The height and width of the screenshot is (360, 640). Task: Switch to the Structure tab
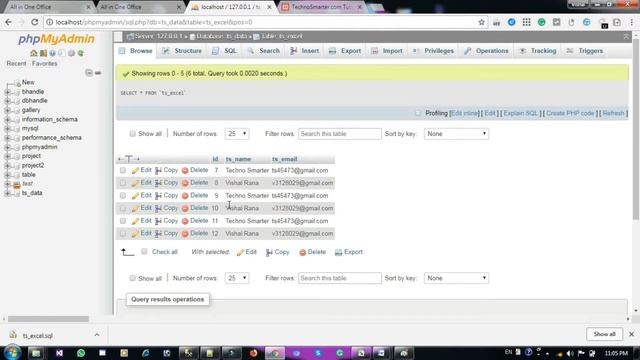[182, 51]
